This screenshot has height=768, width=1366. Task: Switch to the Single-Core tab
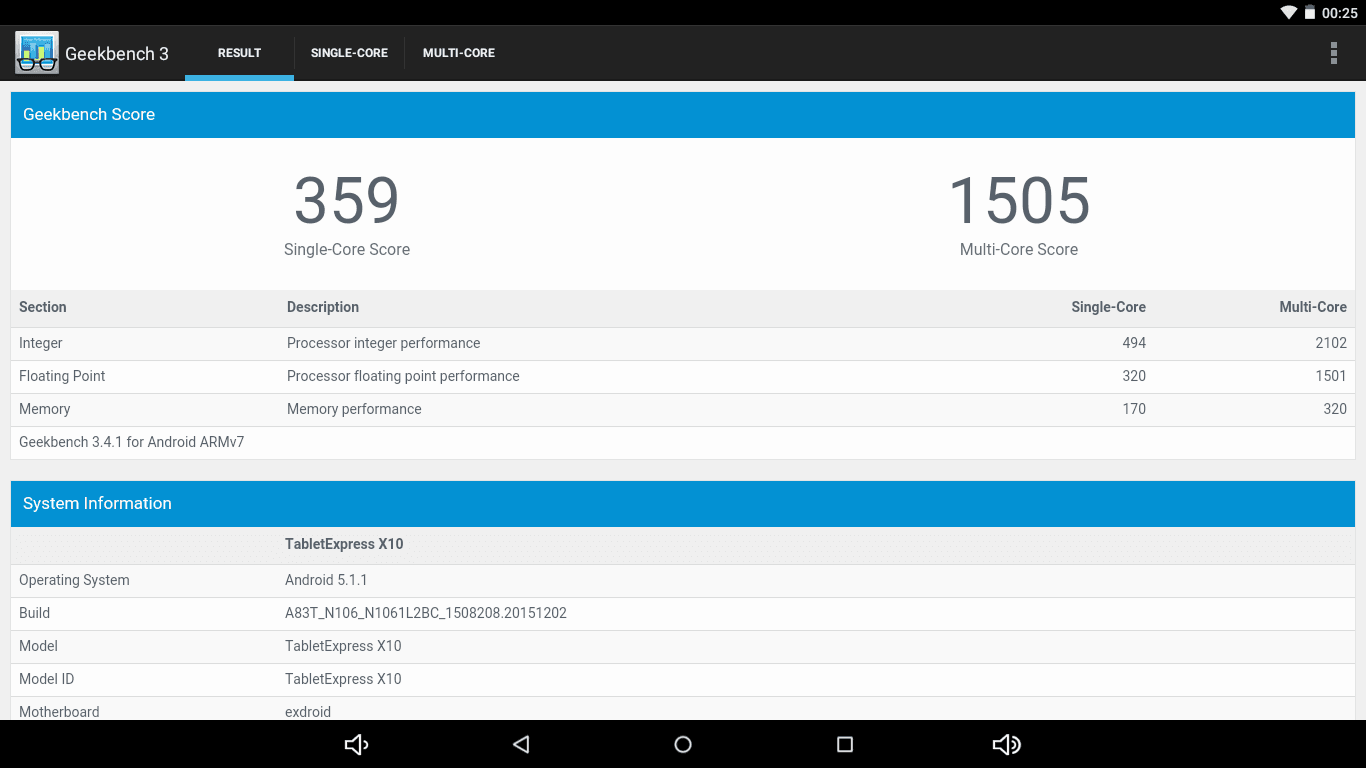tap(349, 53)
